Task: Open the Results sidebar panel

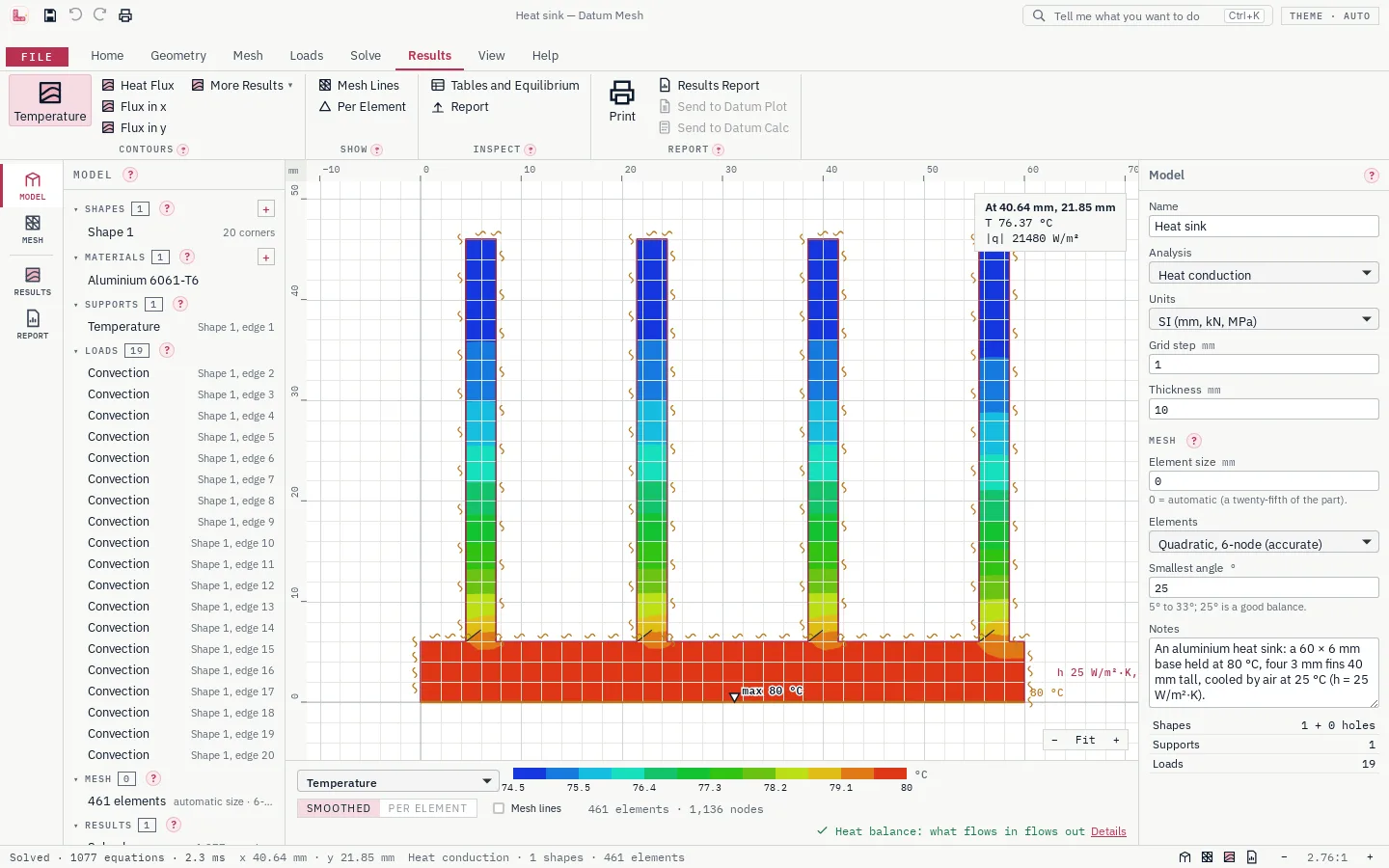Action: (x=33, y=282)
